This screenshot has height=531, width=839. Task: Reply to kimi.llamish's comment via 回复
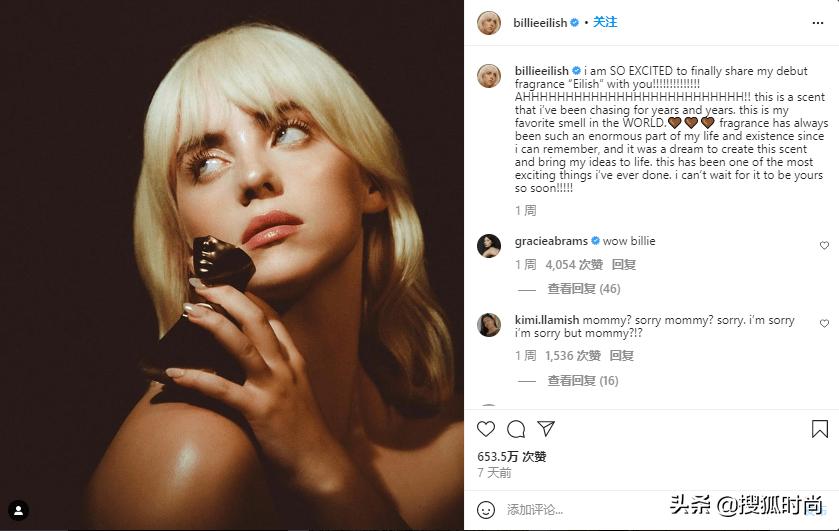[x=621, y=356]
